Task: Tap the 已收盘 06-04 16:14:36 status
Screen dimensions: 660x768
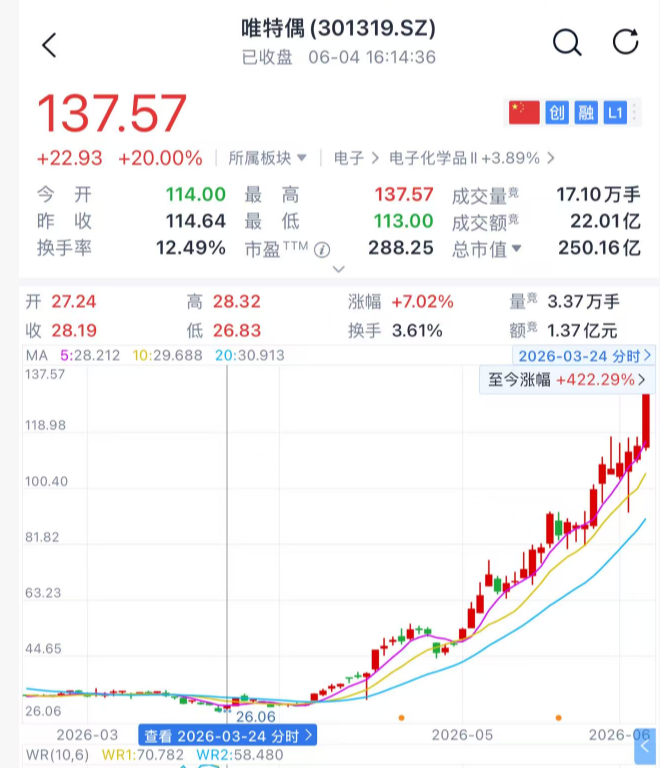Action: coord(338,57)
